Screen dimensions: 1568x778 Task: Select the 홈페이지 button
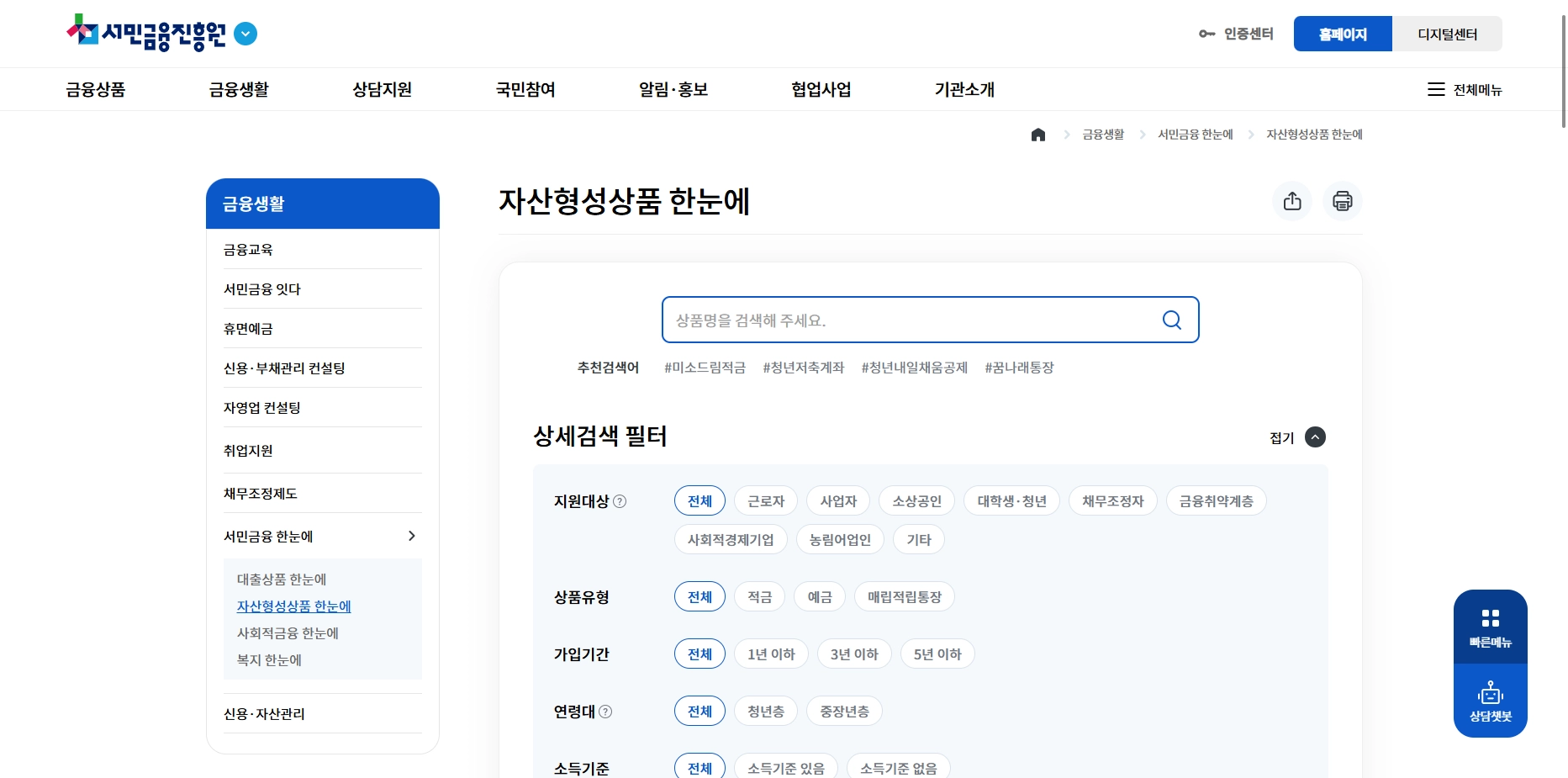(x=1343, y=34)
